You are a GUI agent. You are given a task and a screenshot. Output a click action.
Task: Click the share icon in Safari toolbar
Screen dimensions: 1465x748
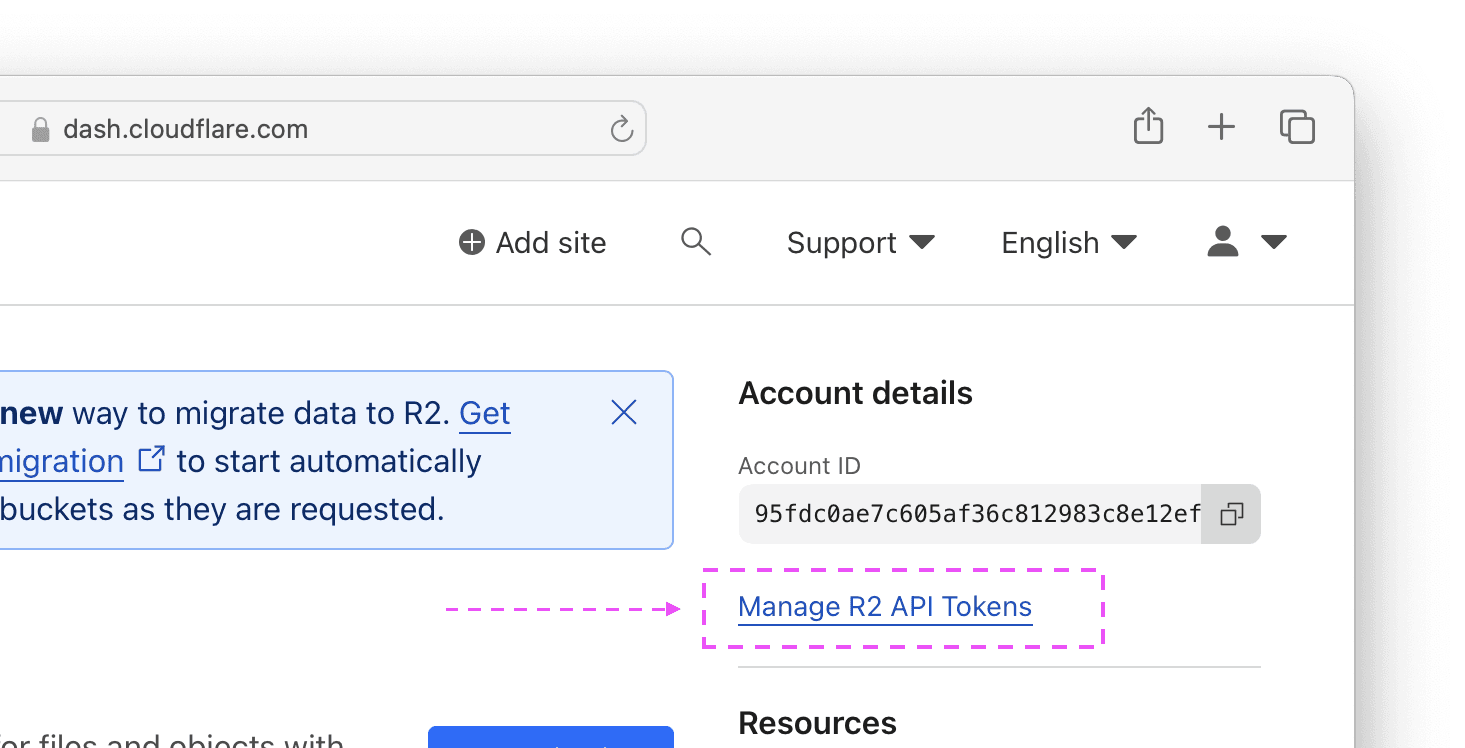tap(1147, 127)
